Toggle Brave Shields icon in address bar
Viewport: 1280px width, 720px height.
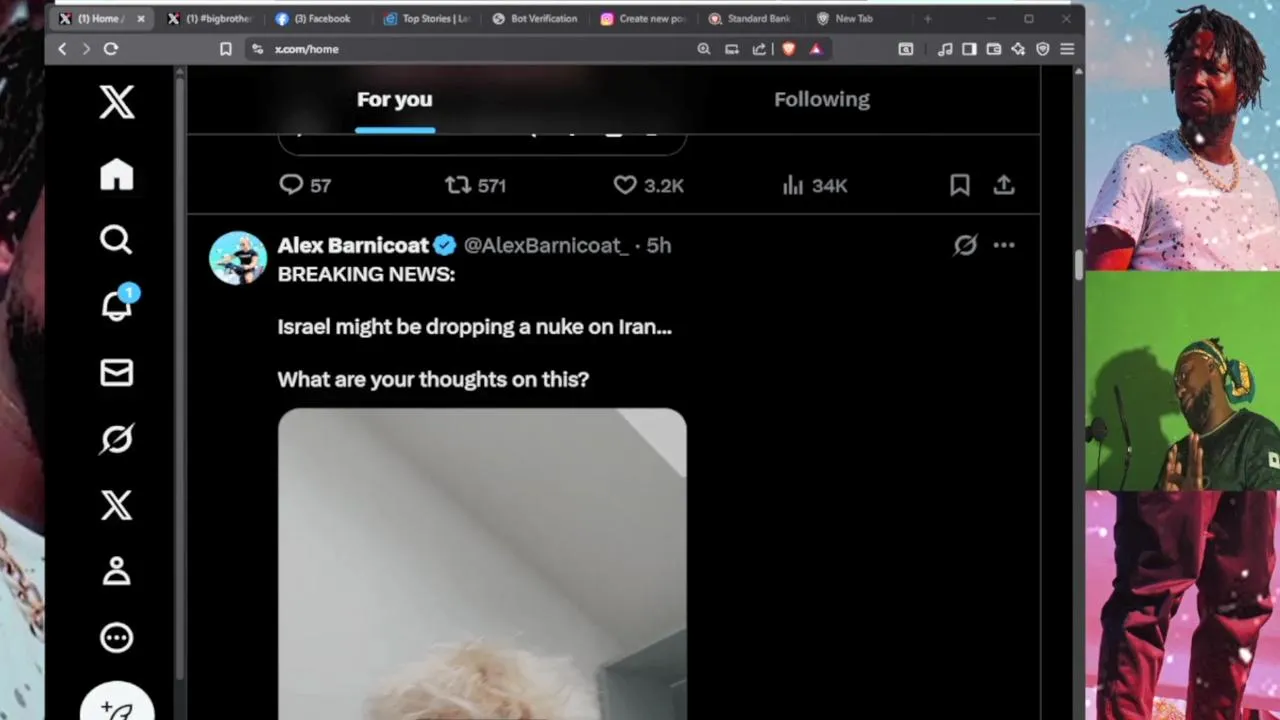[x=788, y=49]
